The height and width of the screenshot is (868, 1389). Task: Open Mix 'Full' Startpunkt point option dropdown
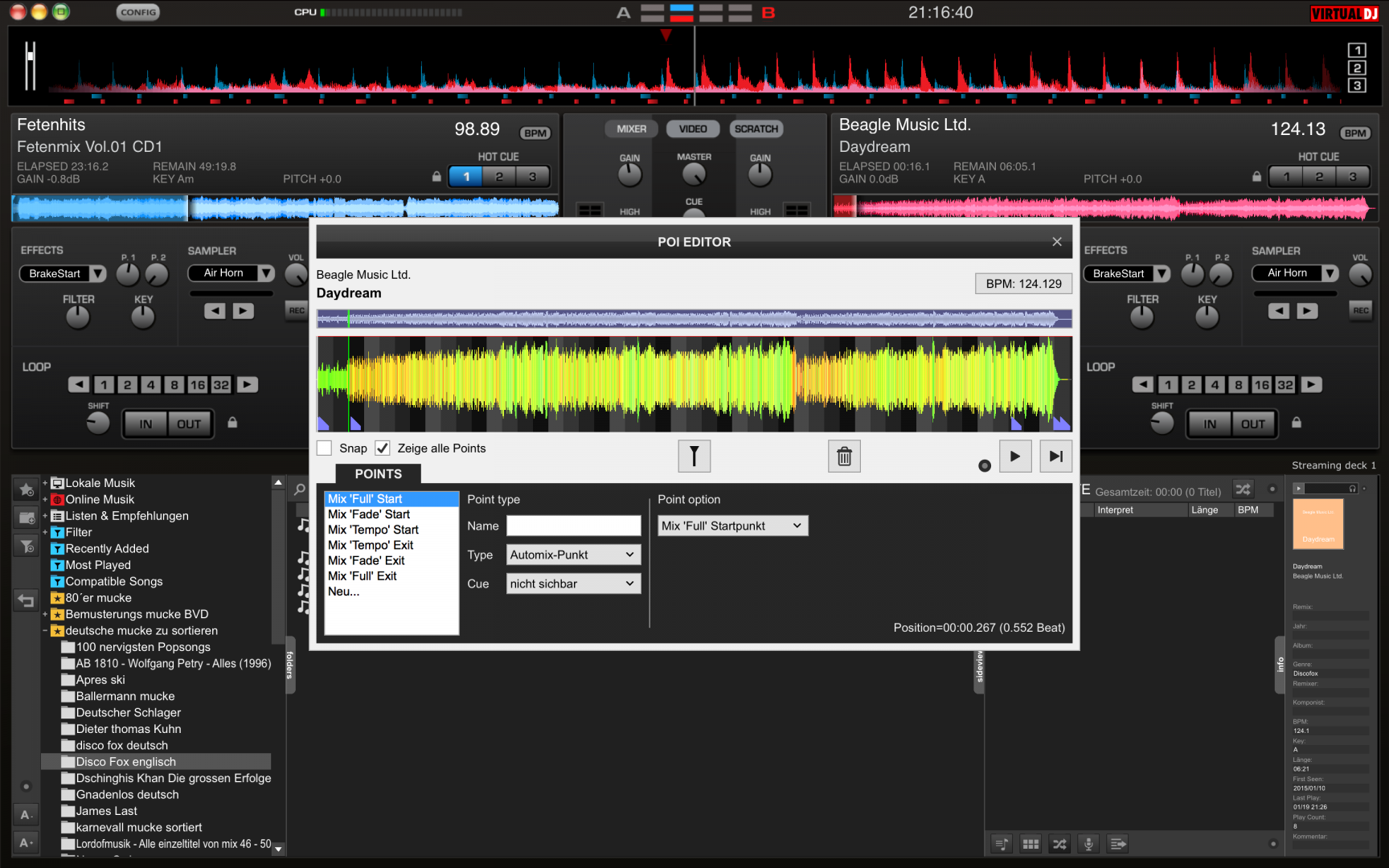(x=732, y=526)
